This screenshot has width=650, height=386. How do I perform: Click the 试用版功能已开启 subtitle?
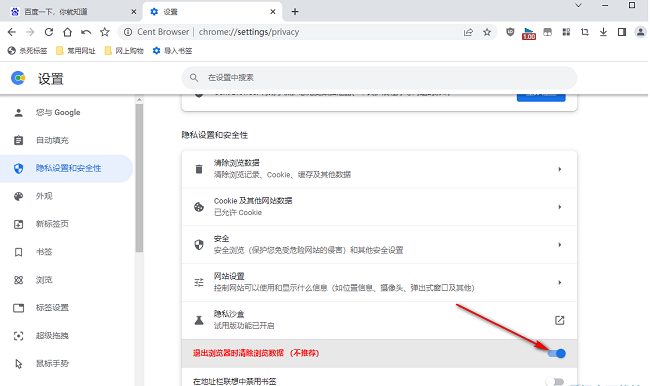pos(244,325)
